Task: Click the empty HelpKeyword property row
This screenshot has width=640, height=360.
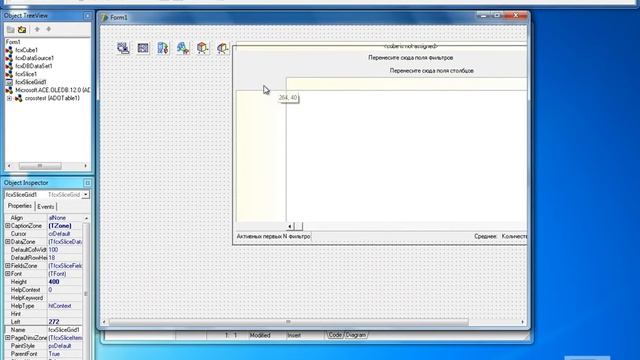Action: pos(44,298)
